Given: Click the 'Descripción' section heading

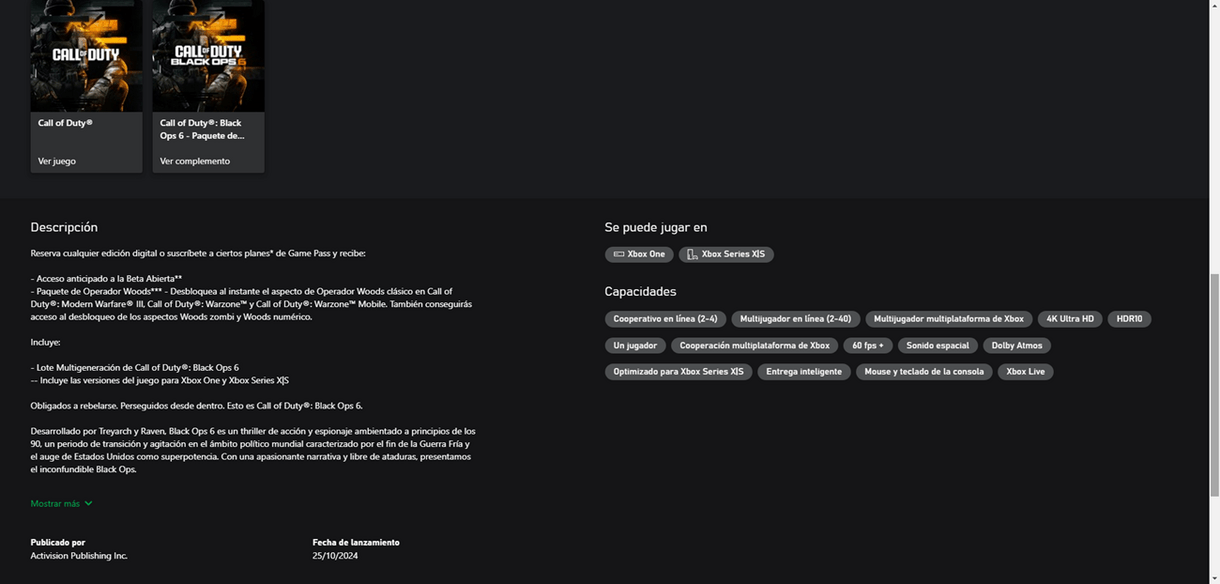Looking at the screenshot, I should click(x=64, y=227).
